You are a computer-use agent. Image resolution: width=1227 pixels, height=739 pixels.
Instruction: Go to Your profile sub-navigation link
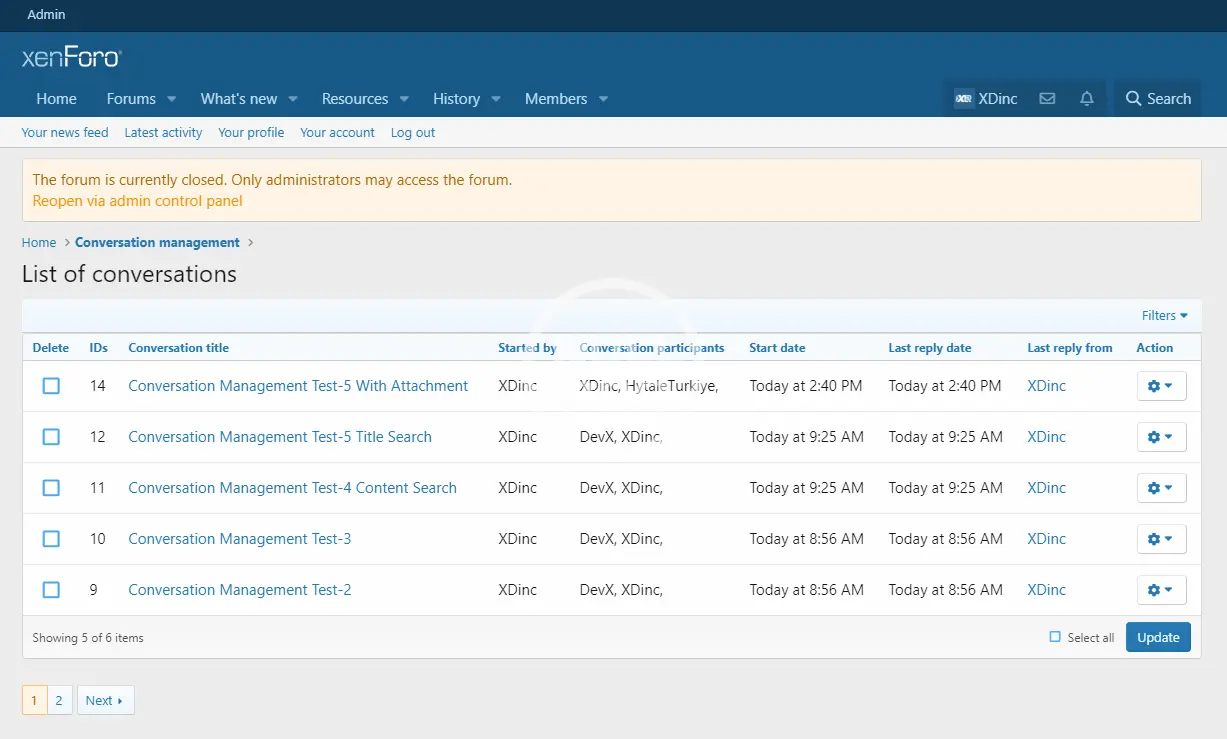coord(251,132)
